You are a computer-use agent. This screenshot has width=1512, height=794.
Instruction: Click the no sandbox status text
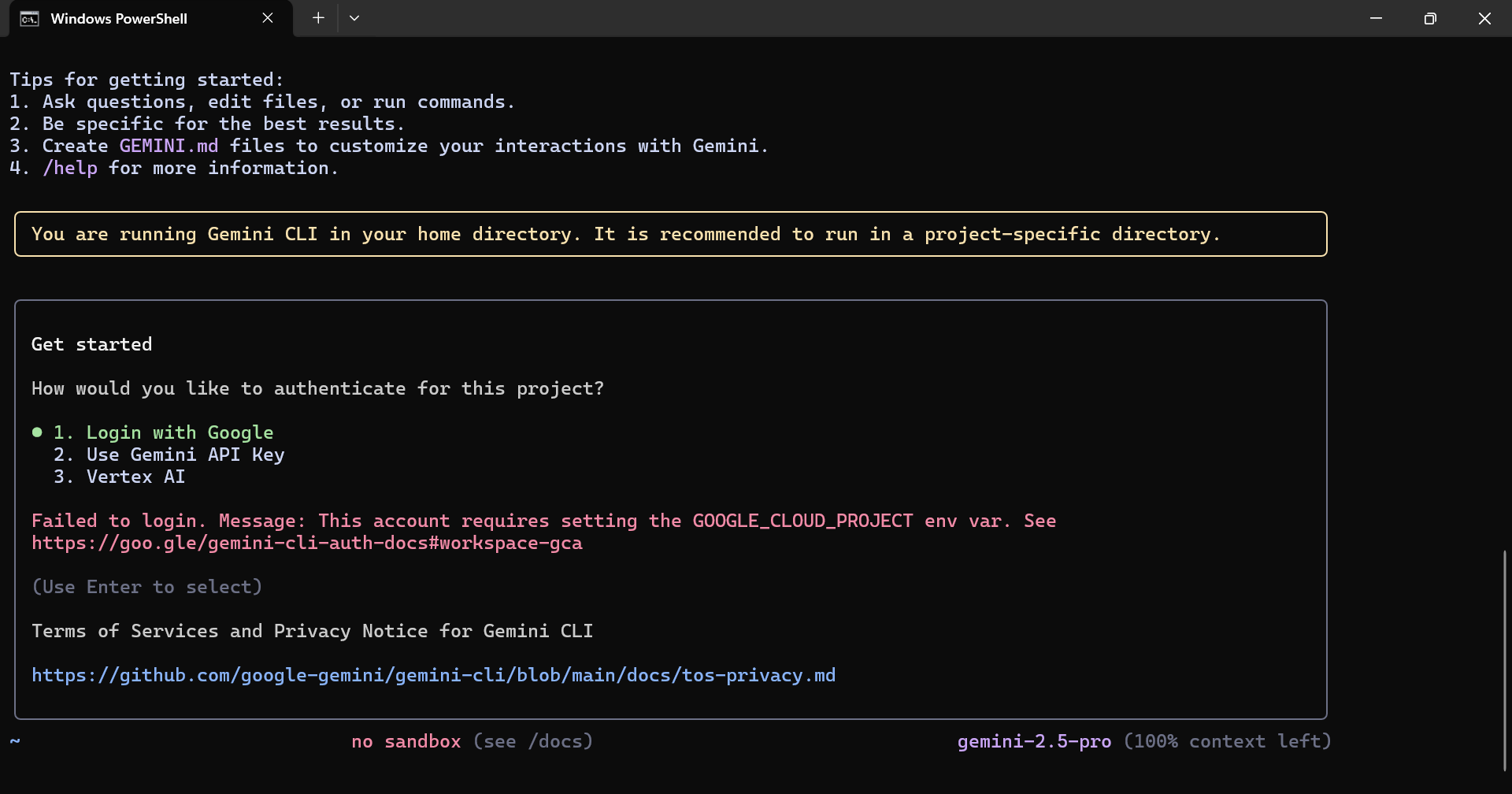click(406, 741)
